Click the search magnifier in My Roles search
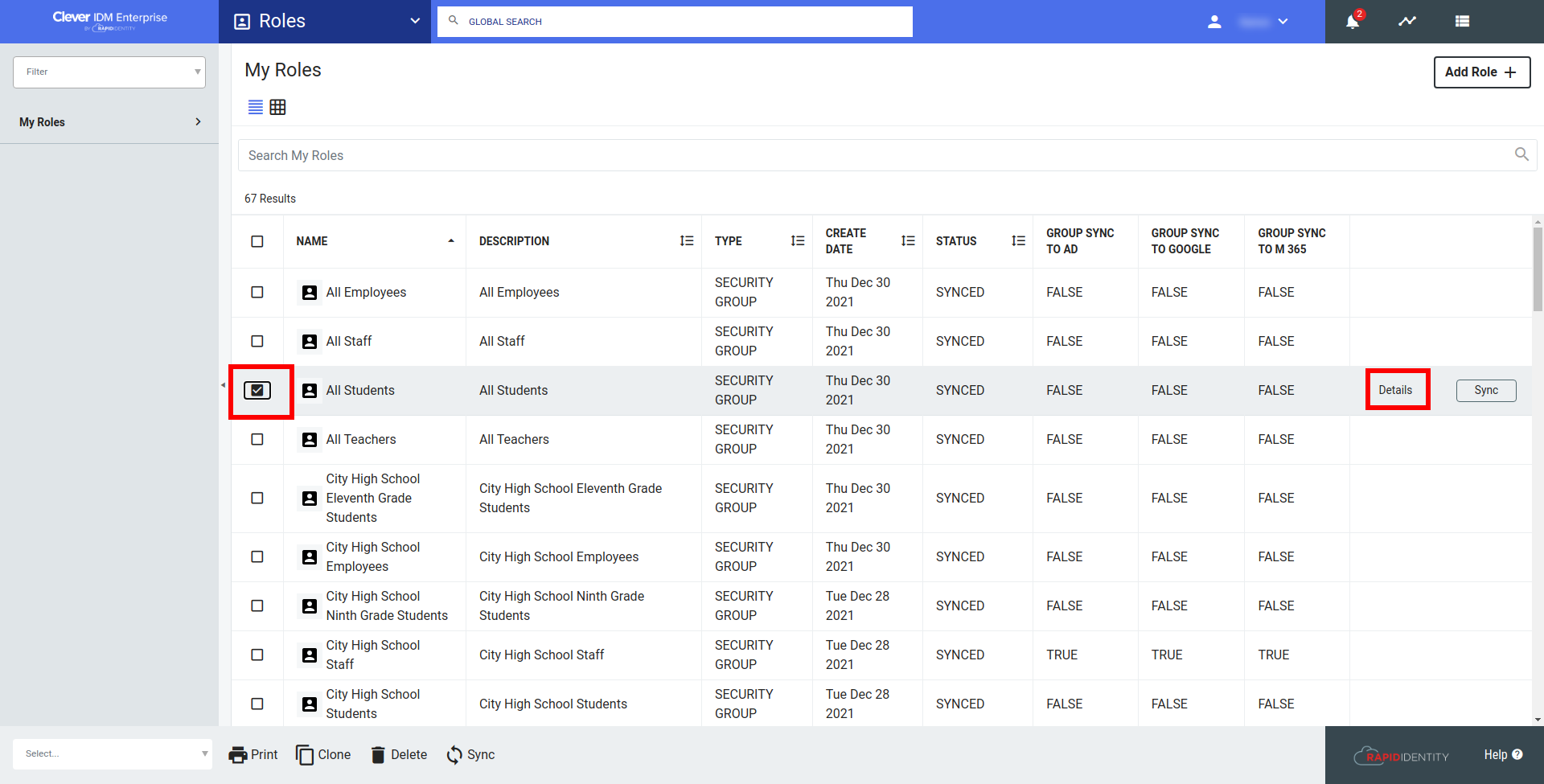The width and height of the screenshot is (1544, 784). coord(1521,154)
